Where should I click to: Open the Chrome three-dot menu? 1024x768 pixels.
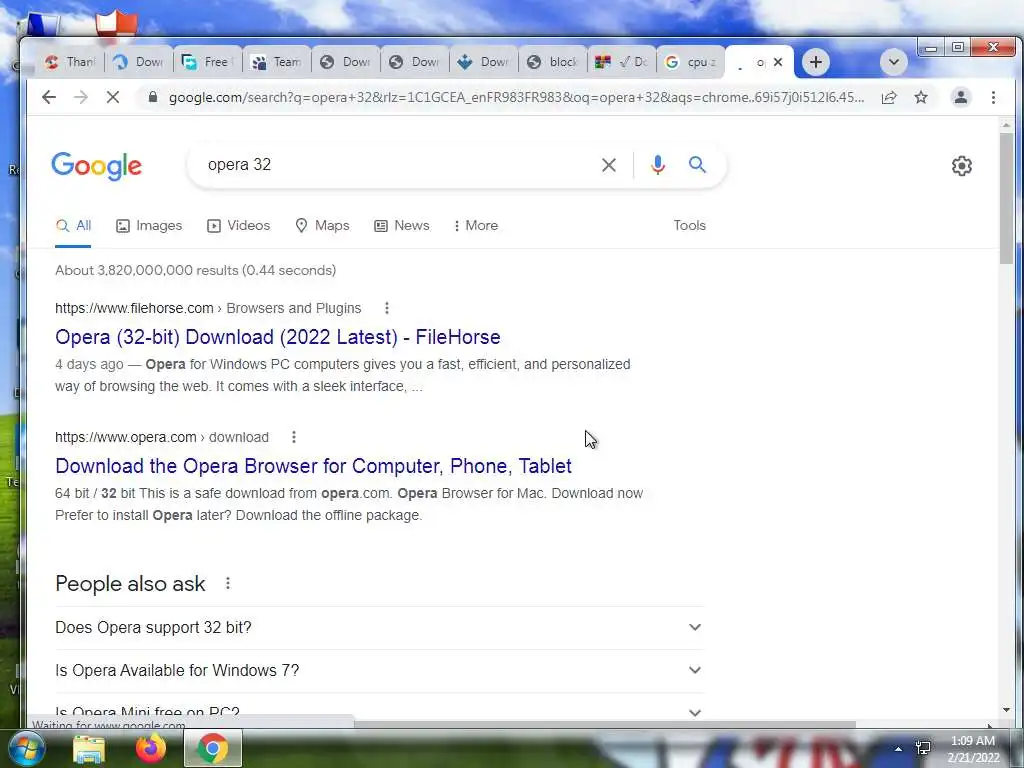point(993,97)
